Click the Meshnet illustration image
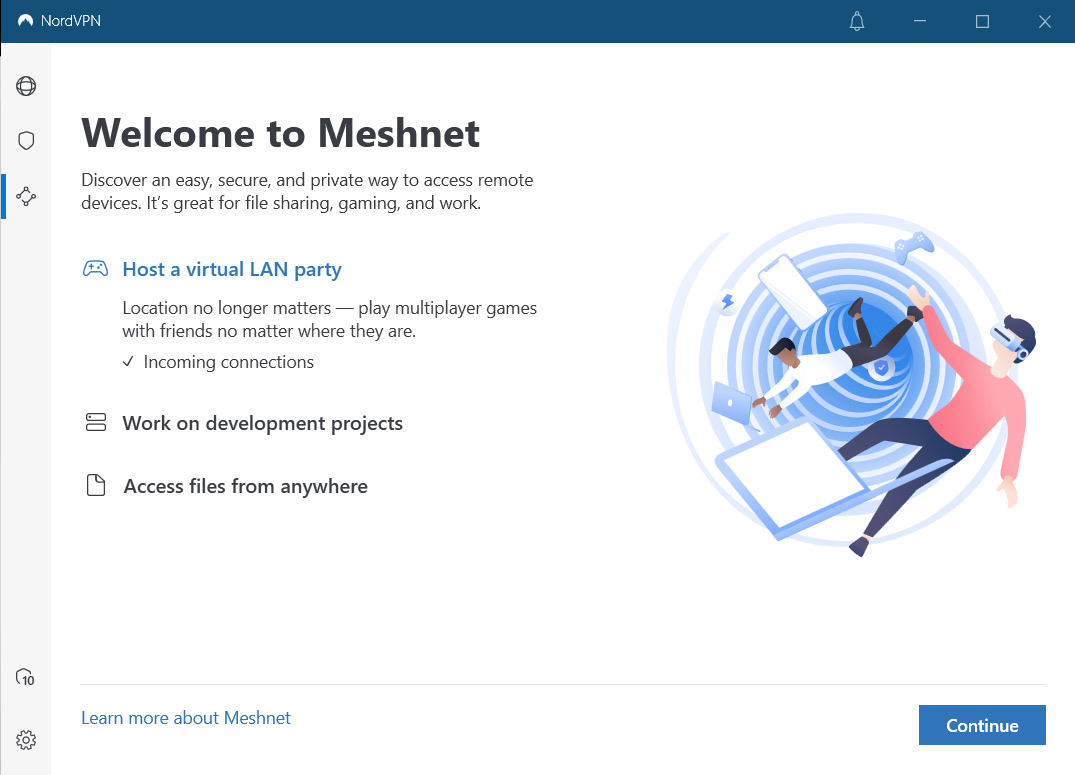The height and width of the screenshot is (775, 1075). pyautogui.click(x=850, y=384)
